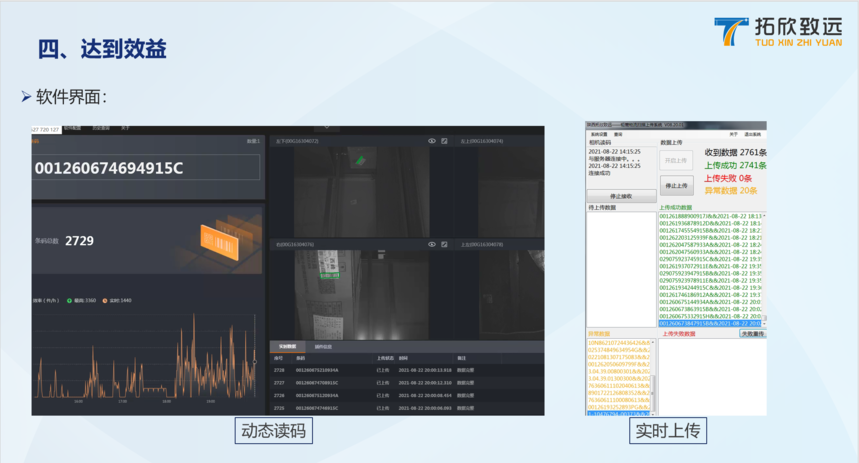The width and height of the screenshot is (859, 463).
Task: Click the 待上传数据 empty list box
Action: (x=621, y=270)
